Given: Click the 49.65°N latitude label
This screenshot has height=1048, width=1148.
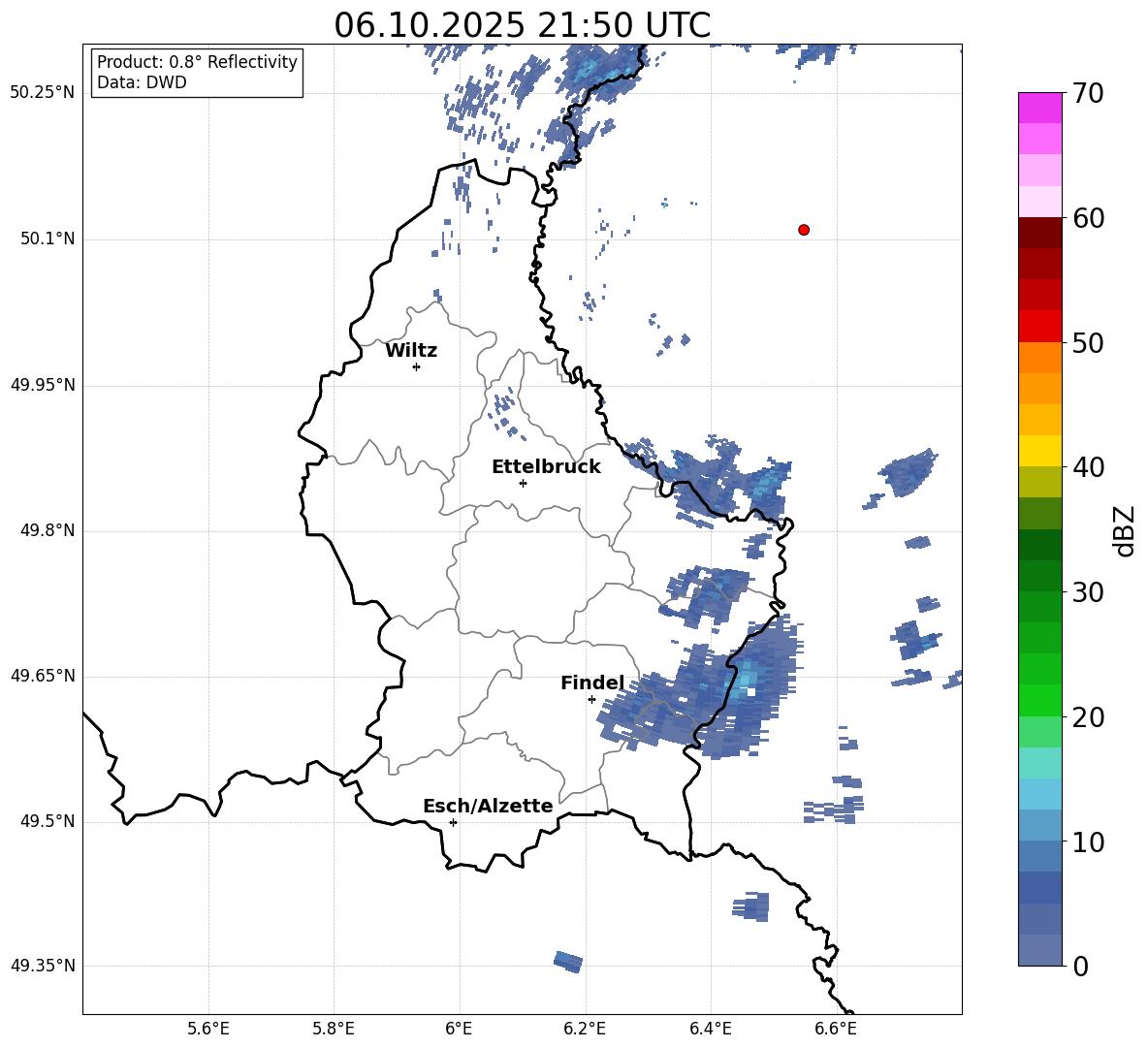Looking at the screenshot, I should click(x=43, y=676).
